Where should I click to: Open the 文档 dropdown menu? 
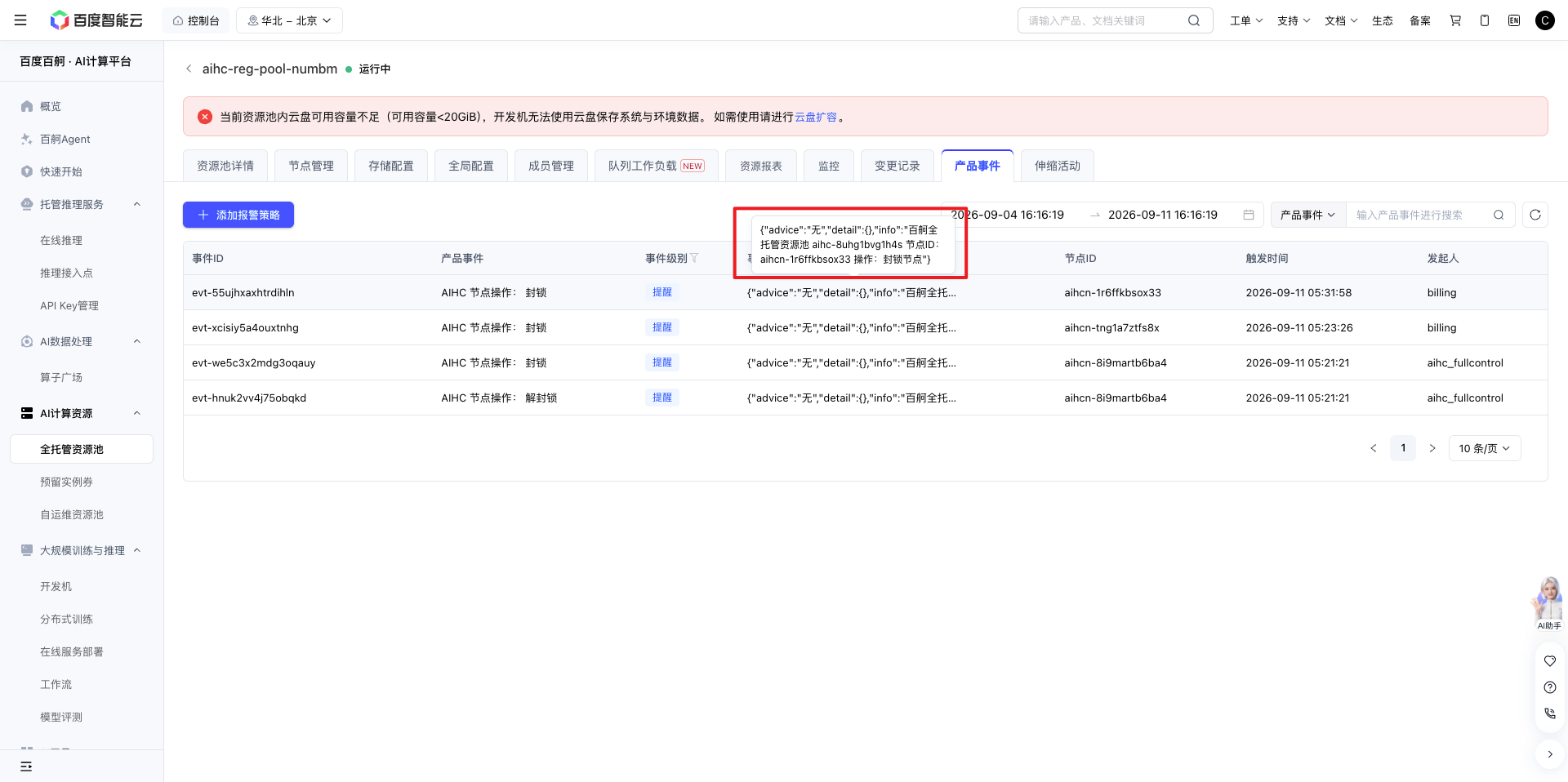(x=1341, y=20)
